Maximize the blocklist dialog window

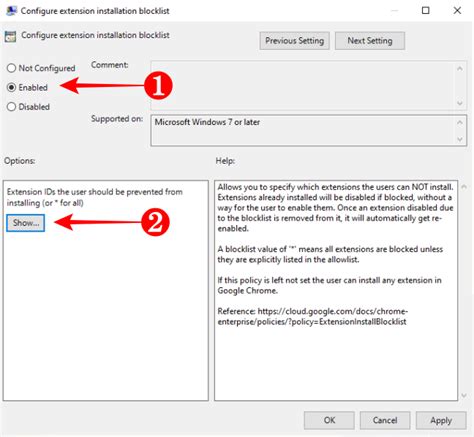[x=426, y=11]
